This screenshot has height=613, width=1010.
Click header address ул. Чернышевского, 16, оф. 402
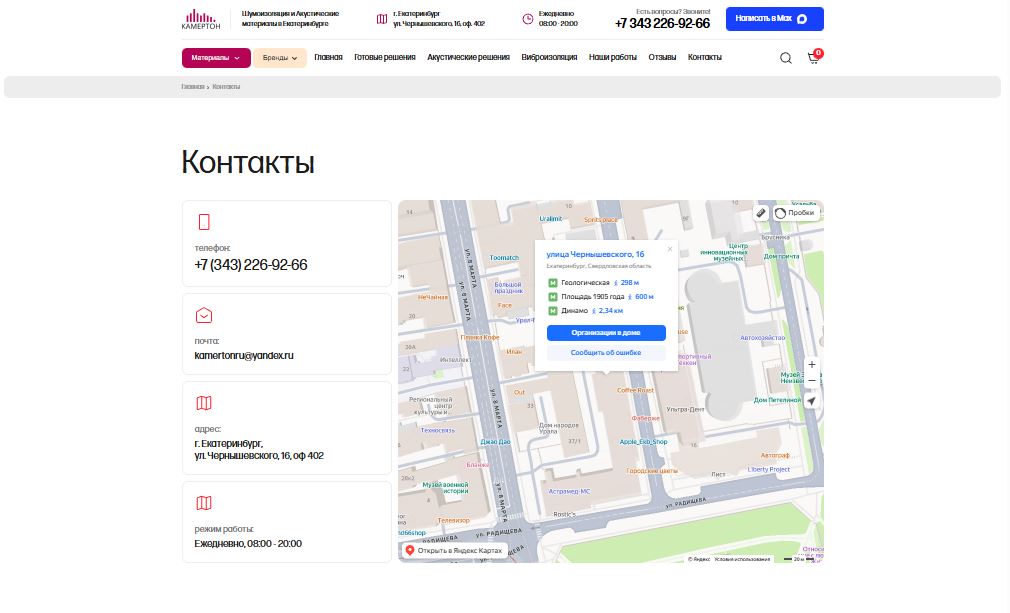coord(439,24)
